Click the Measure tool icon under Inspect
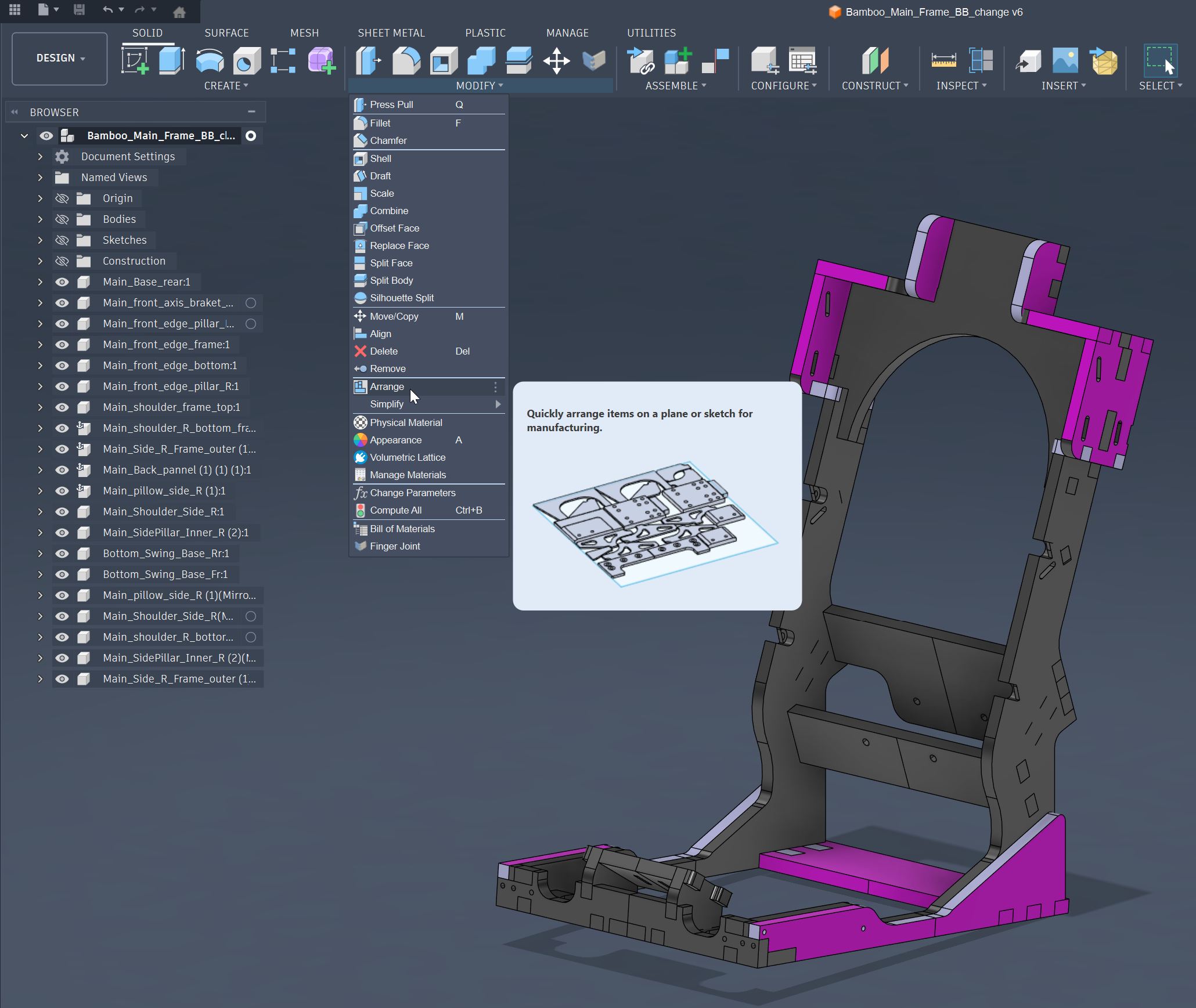1196x1008 pixels. (x=943, y=60)
